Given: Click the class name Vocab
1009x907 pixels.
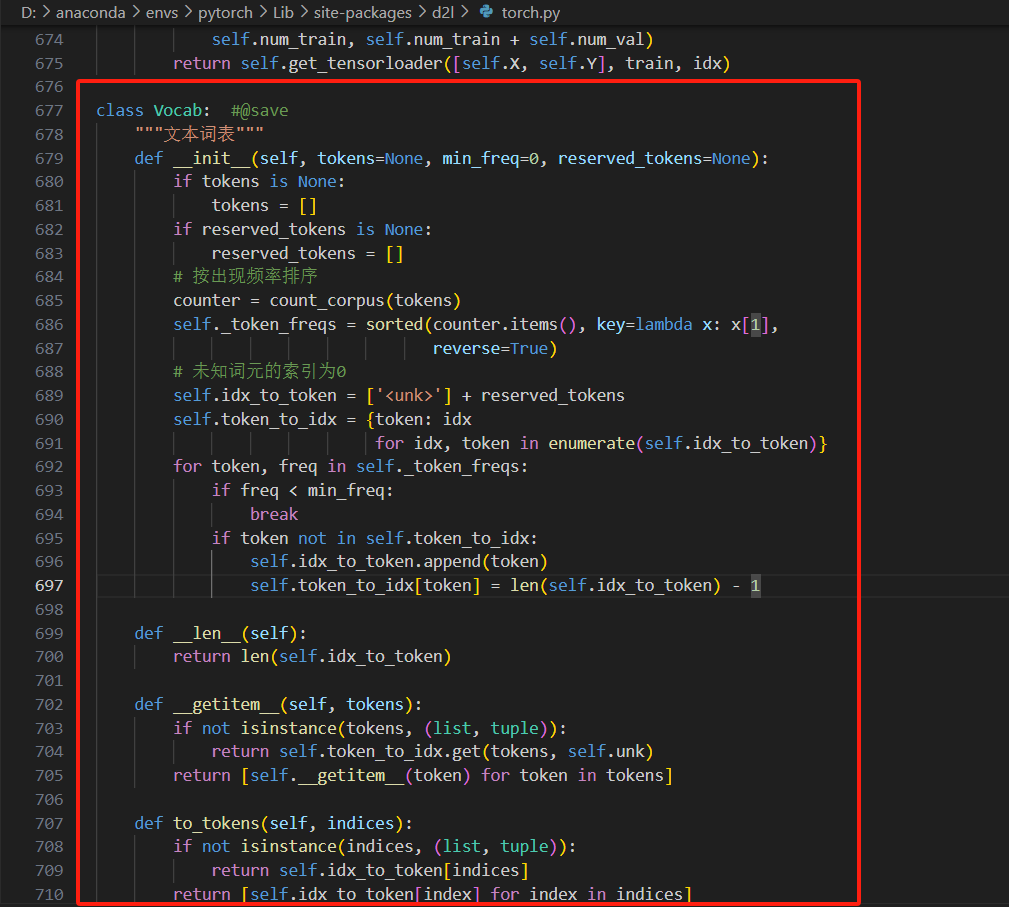Looking at the screenshot, I should coord(178,111).
